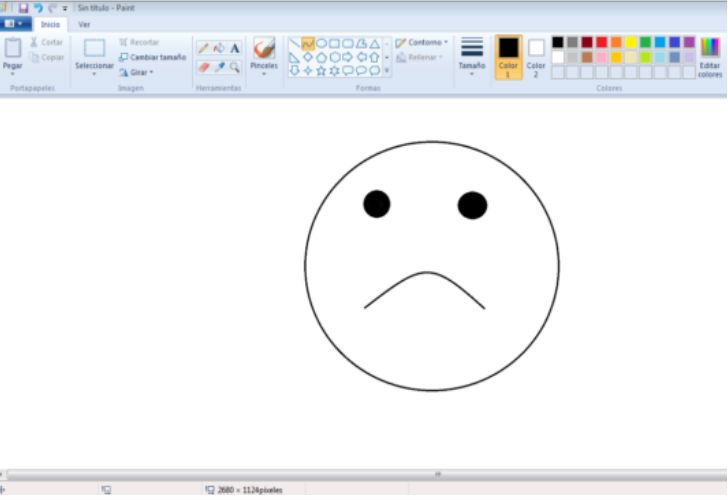The image size is (728, 500).
Task: Choose the Triangle shape
Action: [x=375, y=44]
